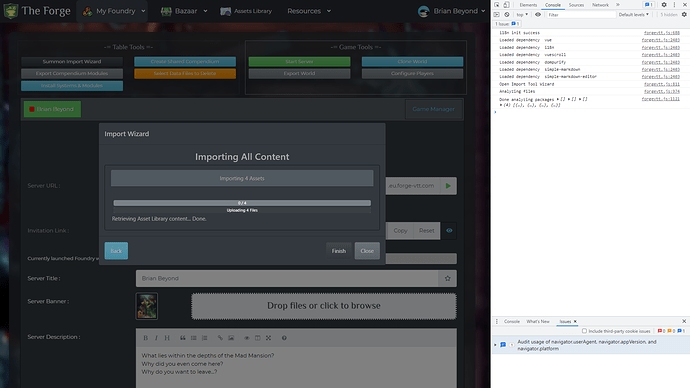
Task: Toggle DevTools device toolbar icon
Action: tap(506, 5)
